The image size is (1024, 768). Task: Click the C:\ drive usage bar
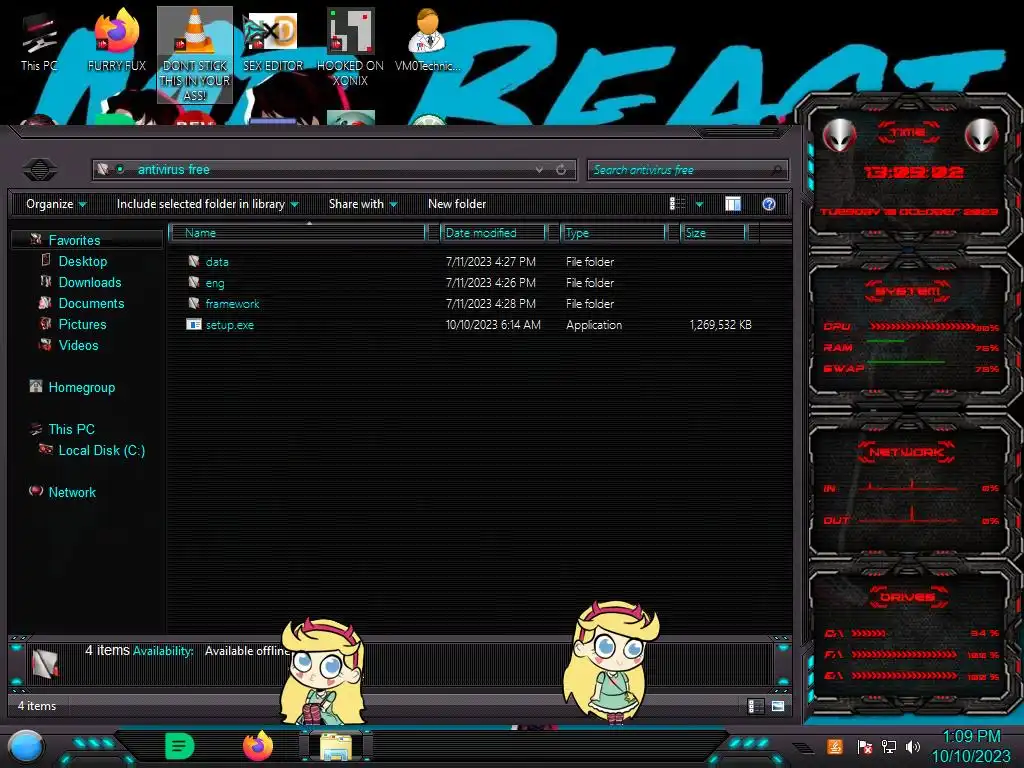pyautogui.click(x=869, y=633)
